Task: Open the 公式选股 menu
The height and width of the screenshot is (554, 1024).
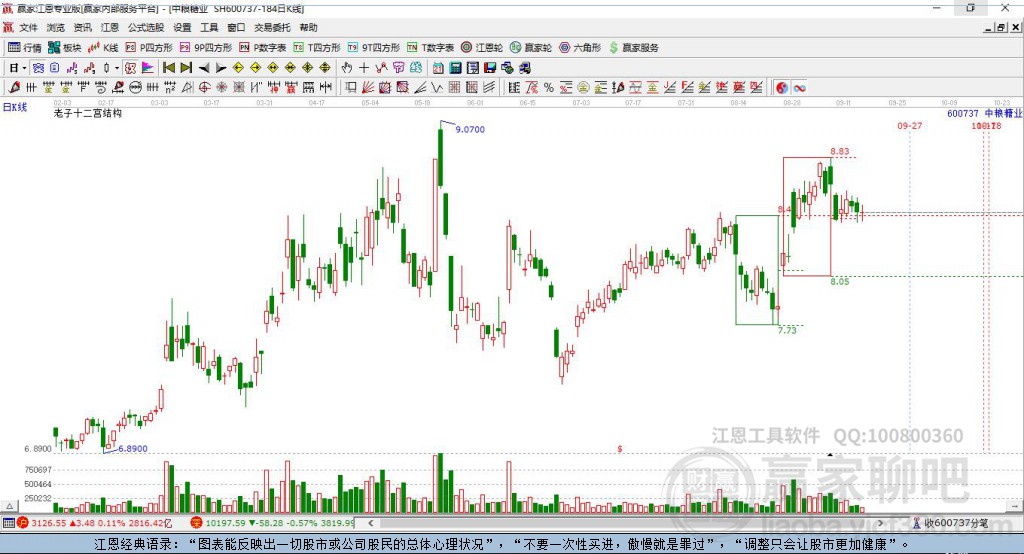Action: (x=146, y=27)
